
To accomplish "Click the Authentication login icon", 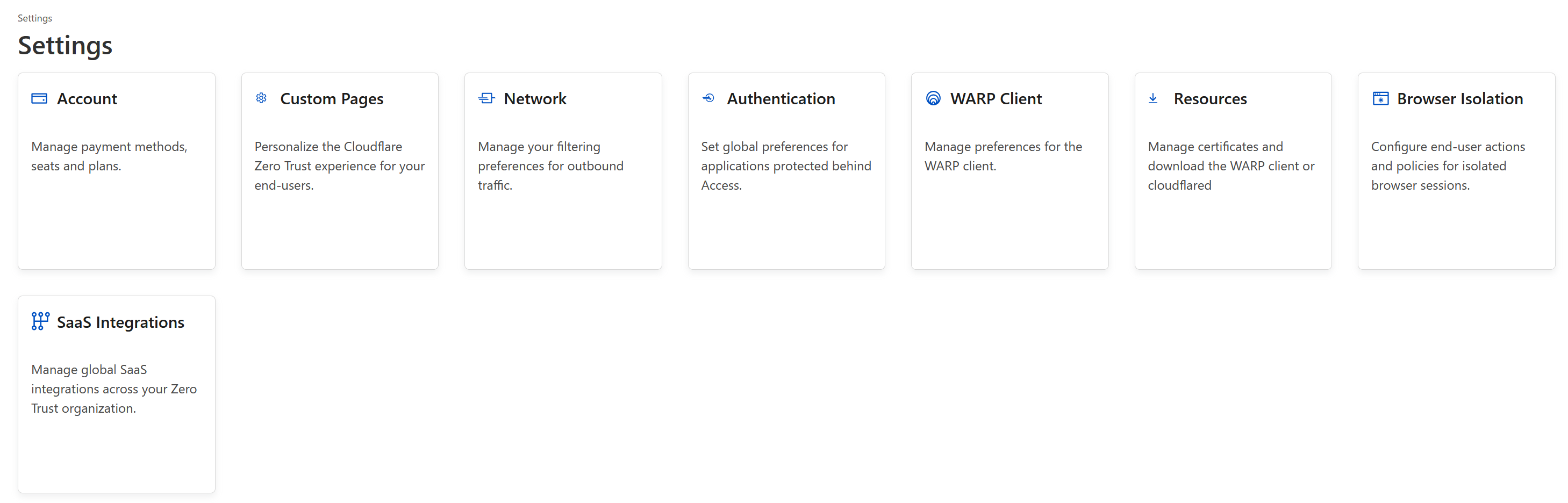I will 708,98.
